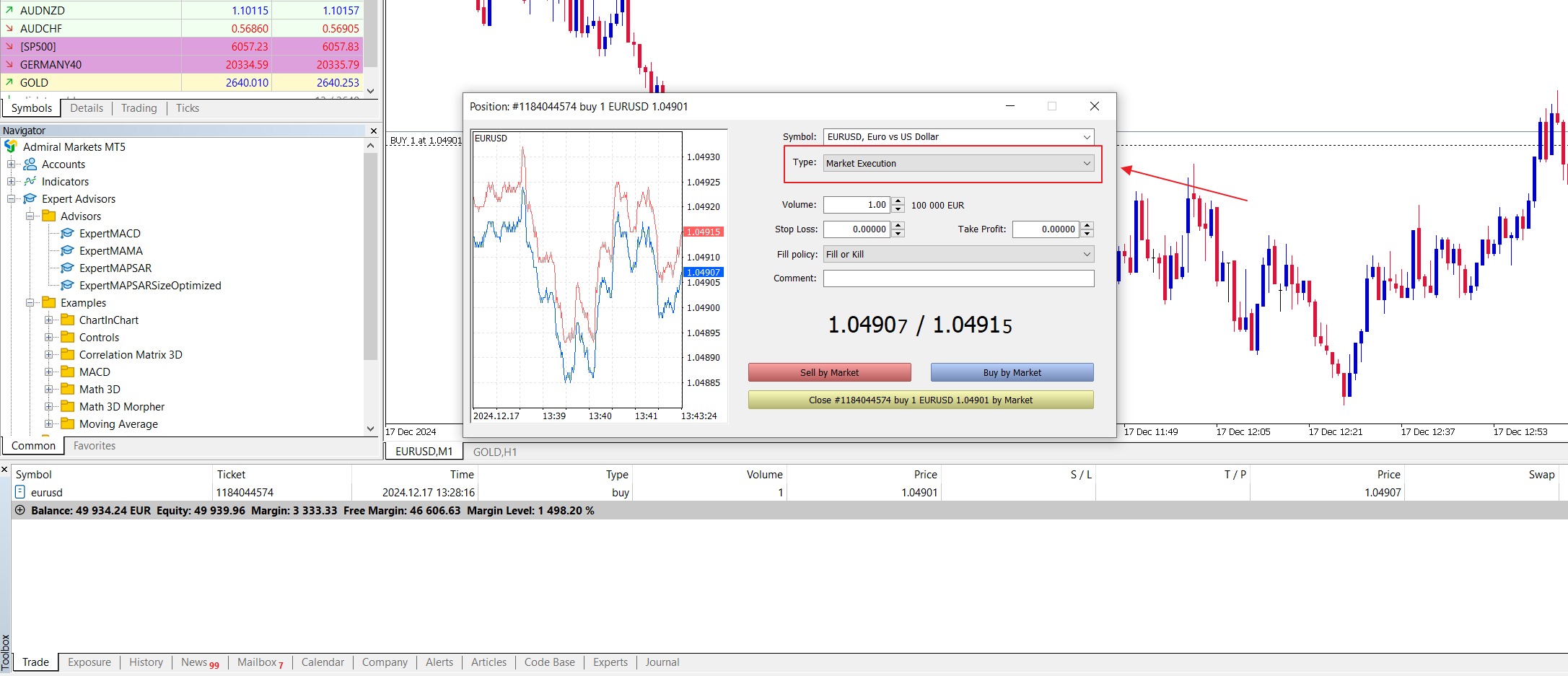Click the Admiral Markets MT5 logo icon
This screenshot has width=1568, height=676.
coord(11,146)
